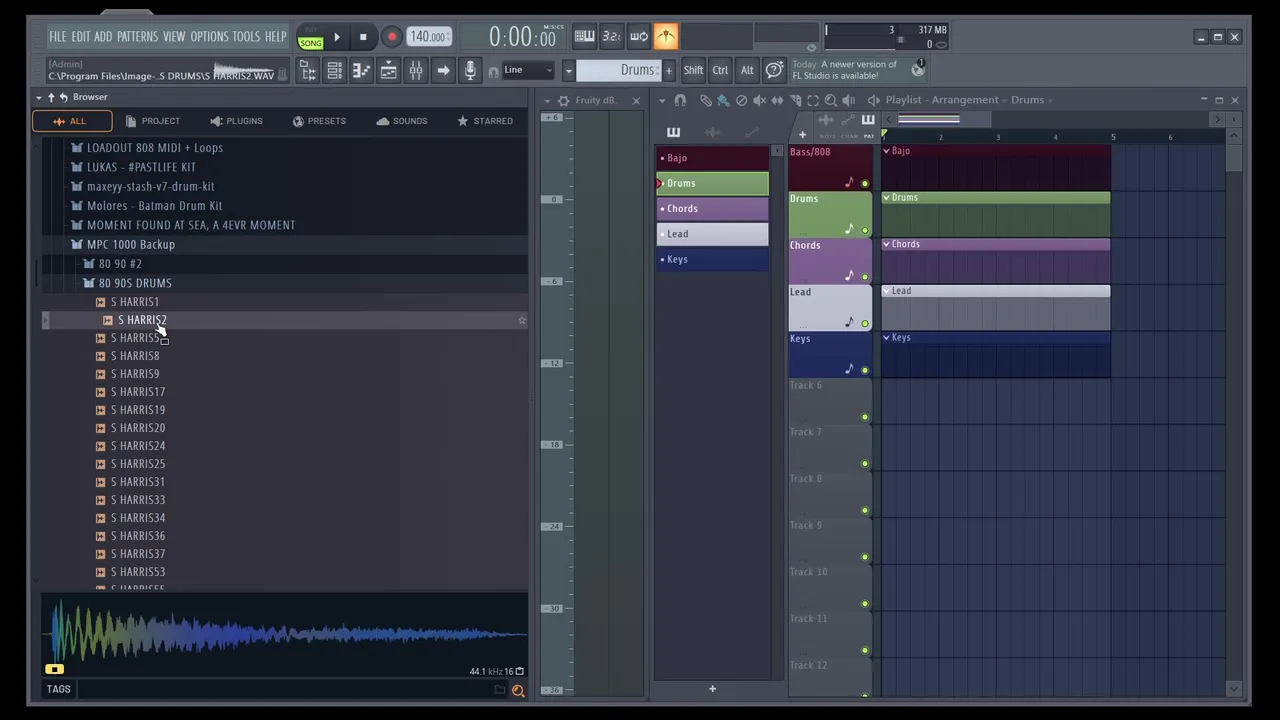The width and height of the screenshot is (1280, 720).
Task: Mute the Chords track
Action: [x=865, y=277]
